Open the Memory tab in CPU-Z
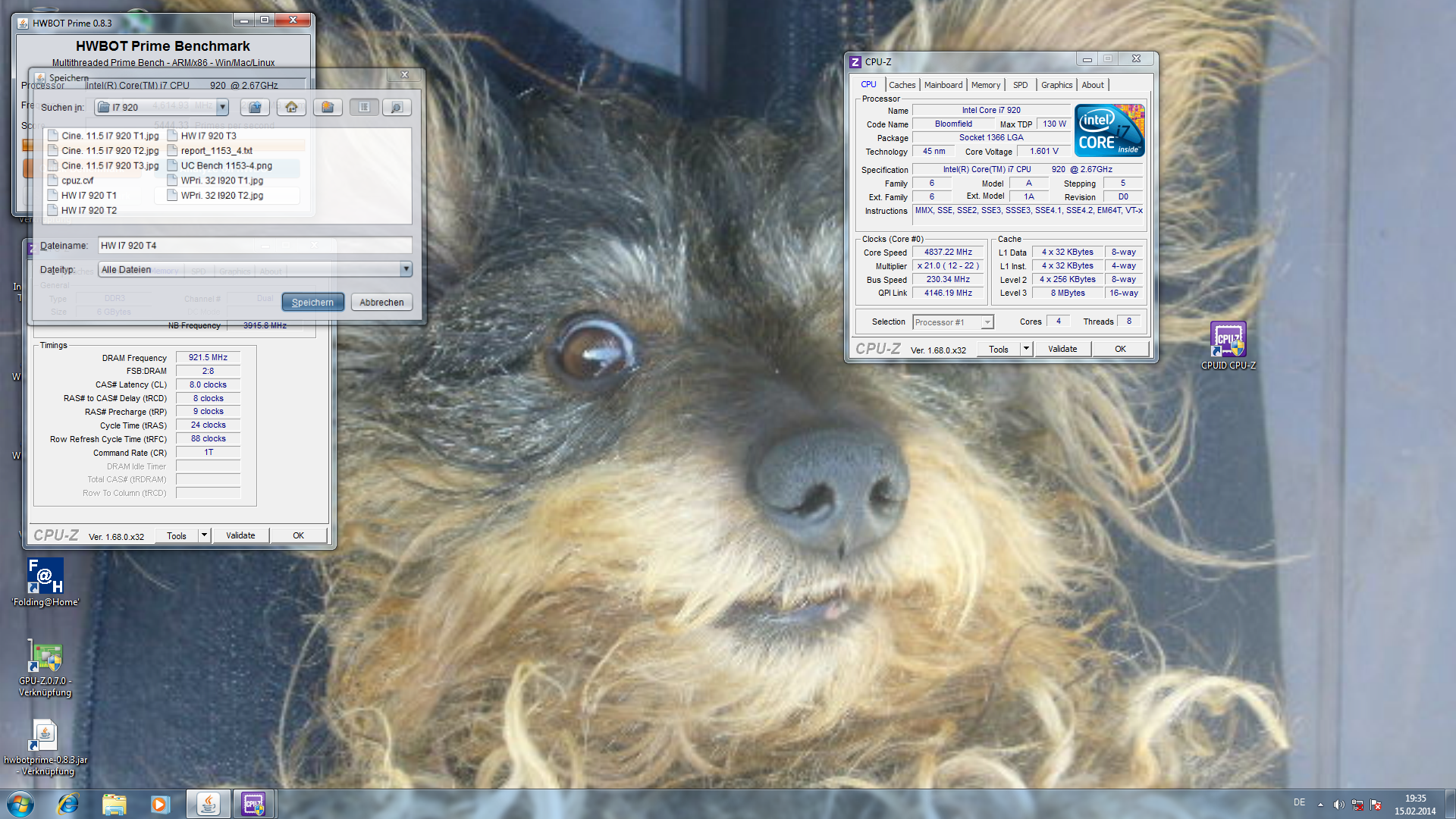Viewport: 1456px width, 819px height. tap(986, 85)
